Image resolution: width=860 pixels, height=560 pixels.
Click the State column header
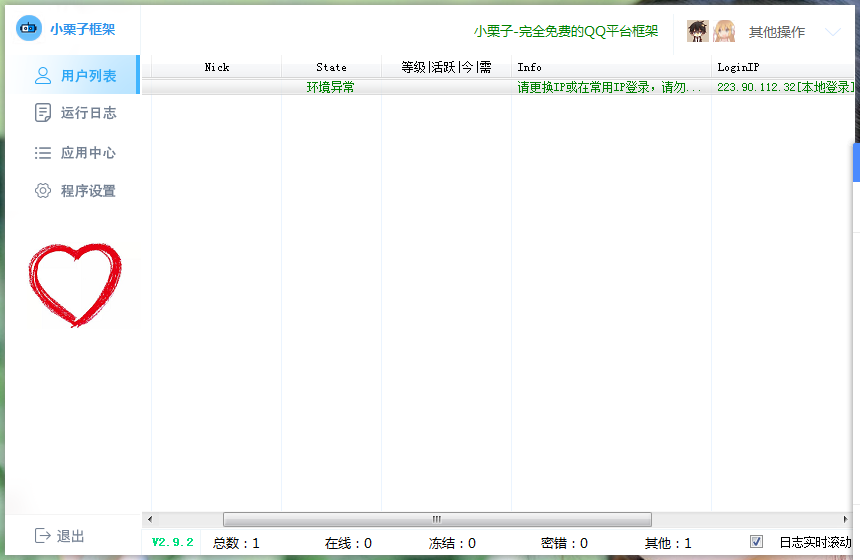click(331, 67)
